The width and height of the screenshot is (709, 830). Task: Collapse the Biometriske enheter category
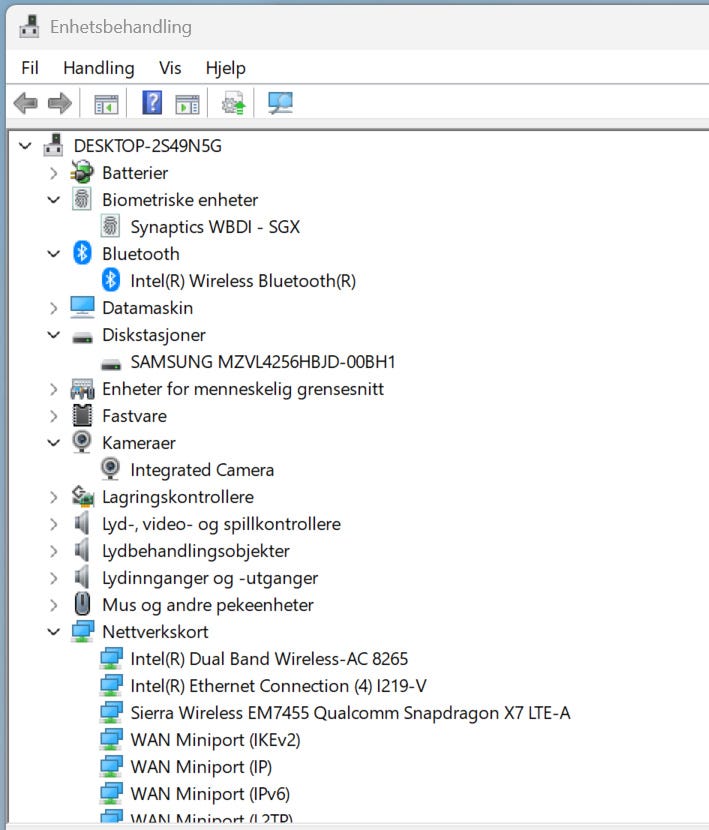53,200
